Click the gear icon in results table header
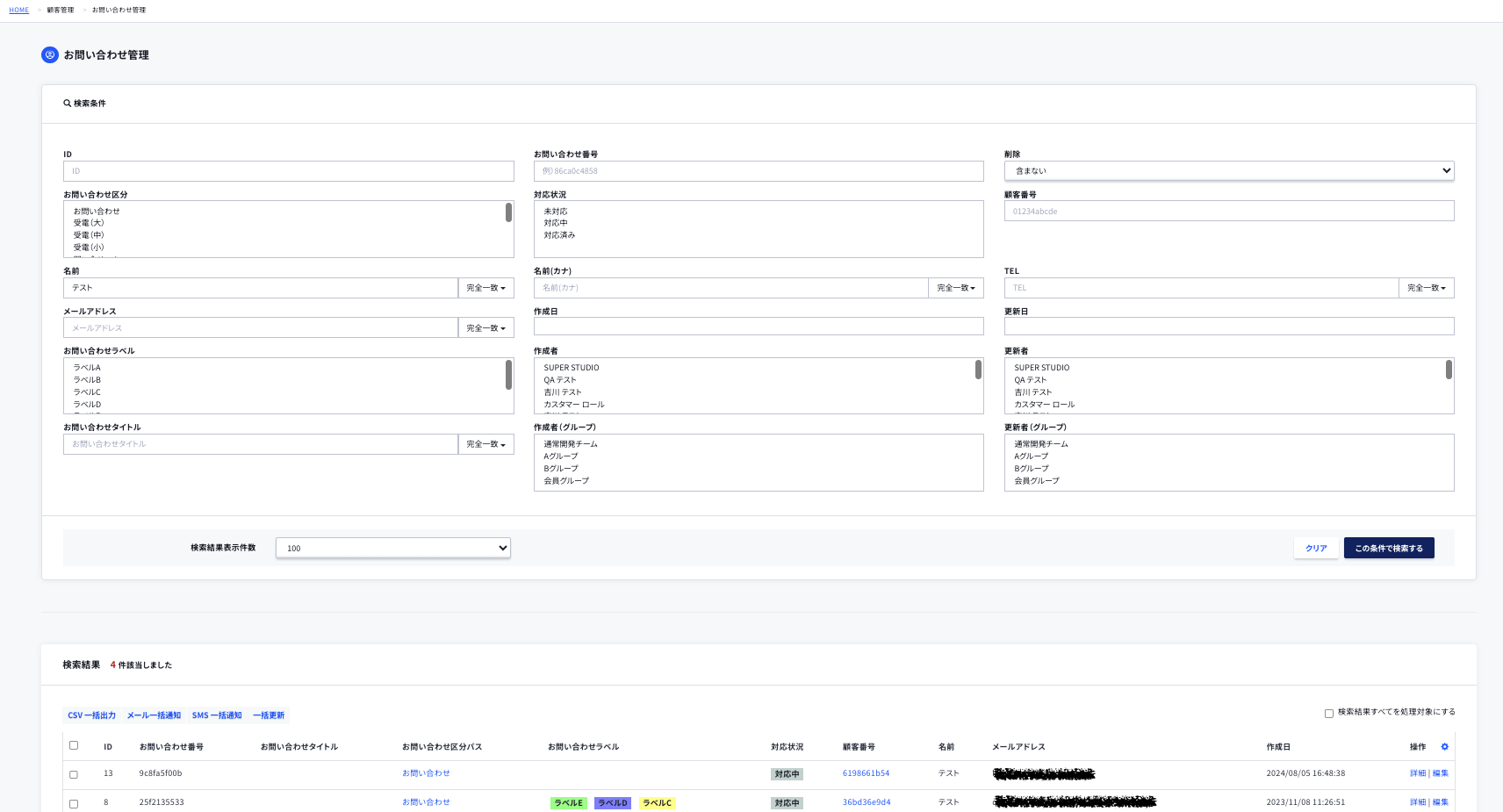 pos(1444,747)
